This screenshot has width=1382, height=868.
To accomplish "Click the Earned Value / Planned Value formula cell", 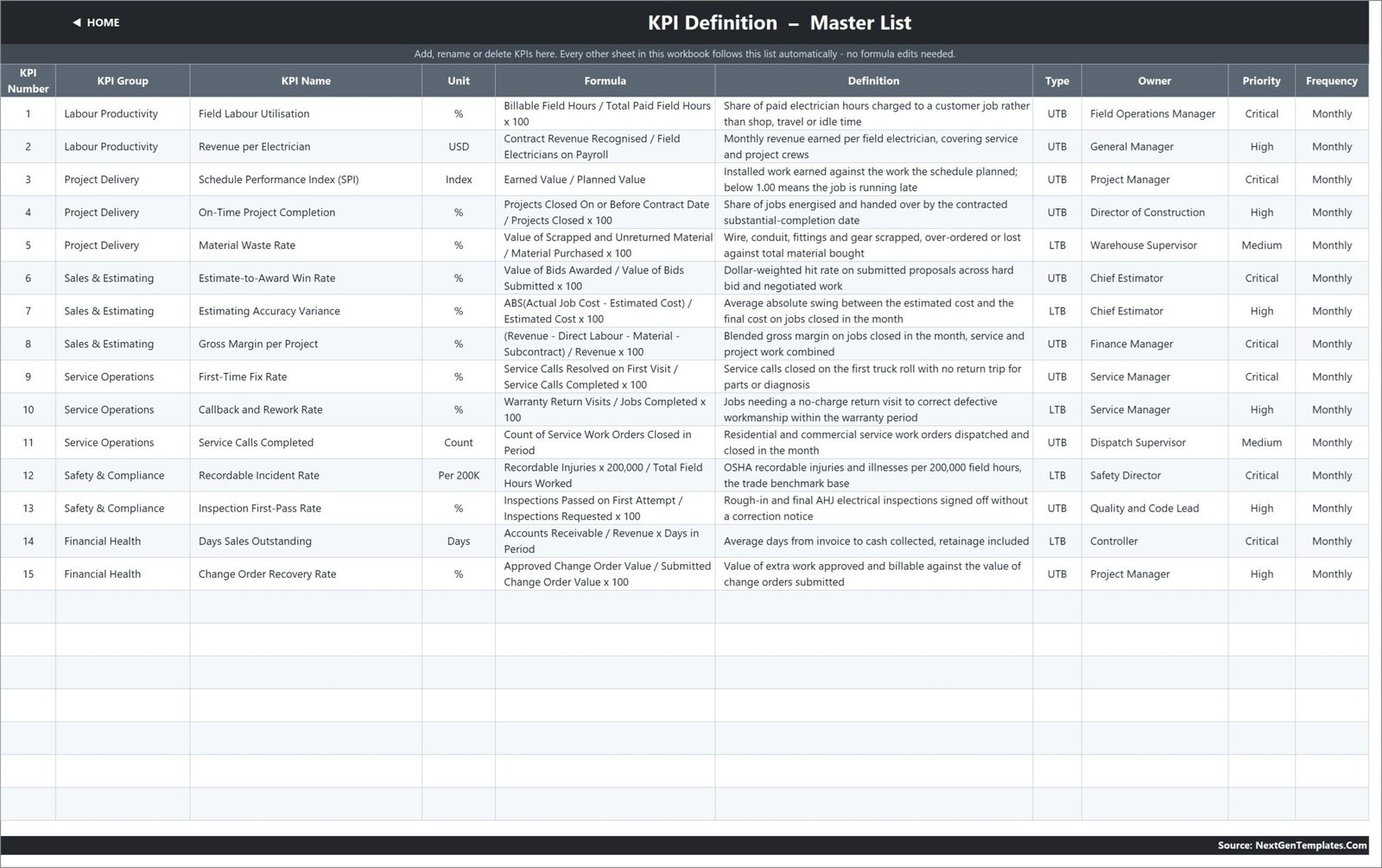I will (605, 180).
